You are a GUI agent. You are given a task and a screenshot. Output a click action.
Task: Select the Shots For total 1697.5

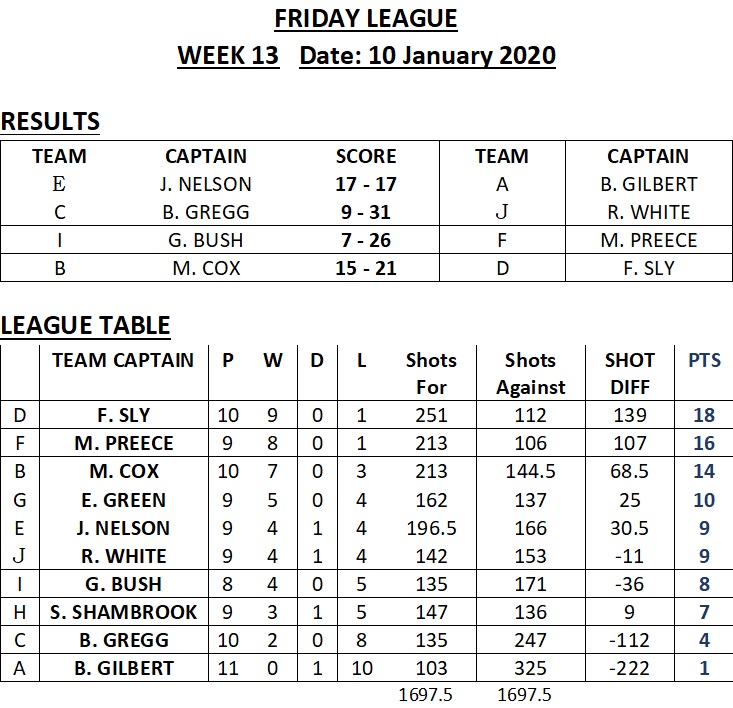point(425,695)
